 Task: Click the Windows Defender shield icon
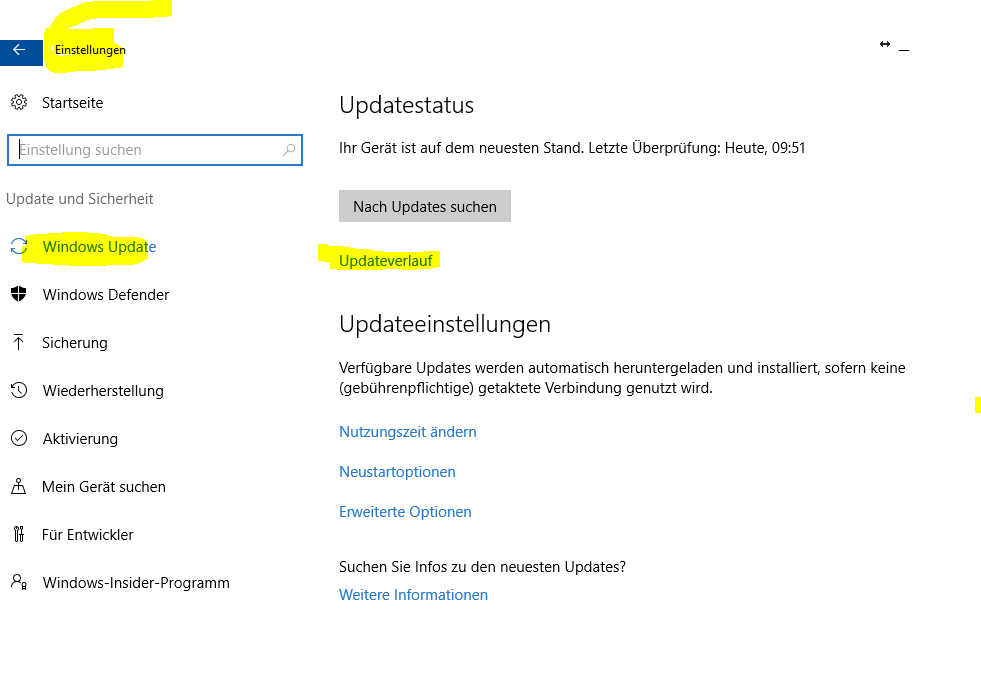(x=19, y=294)
